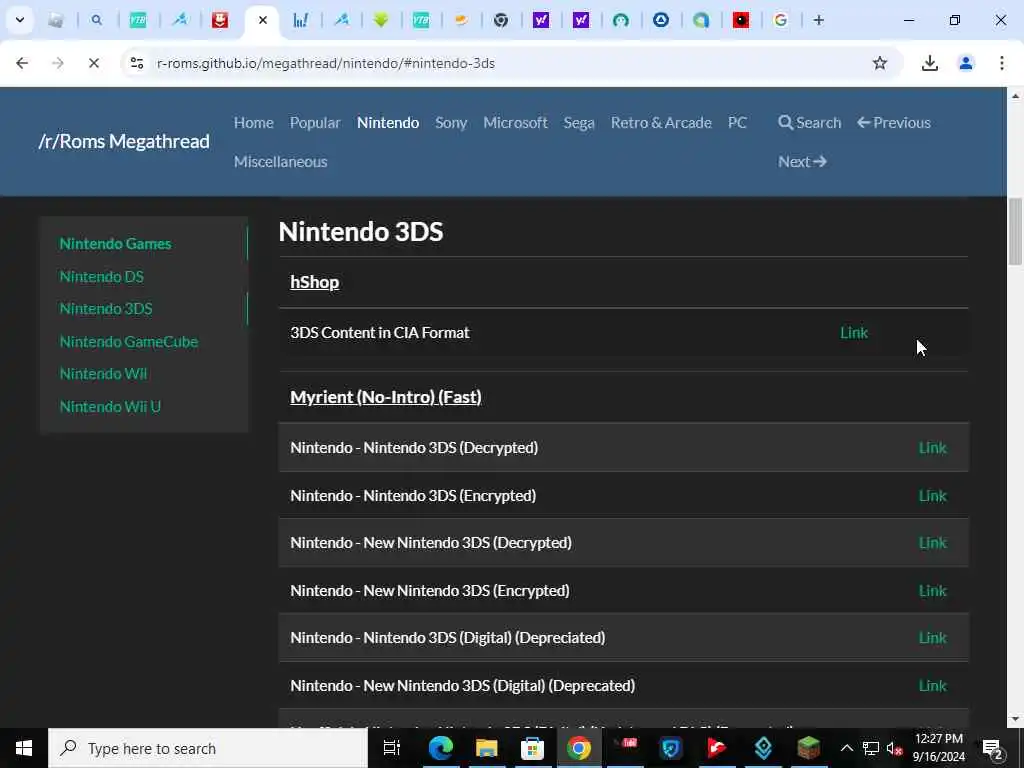
Task: Open Task View on the taskbar
Action: tap(391, 748)
